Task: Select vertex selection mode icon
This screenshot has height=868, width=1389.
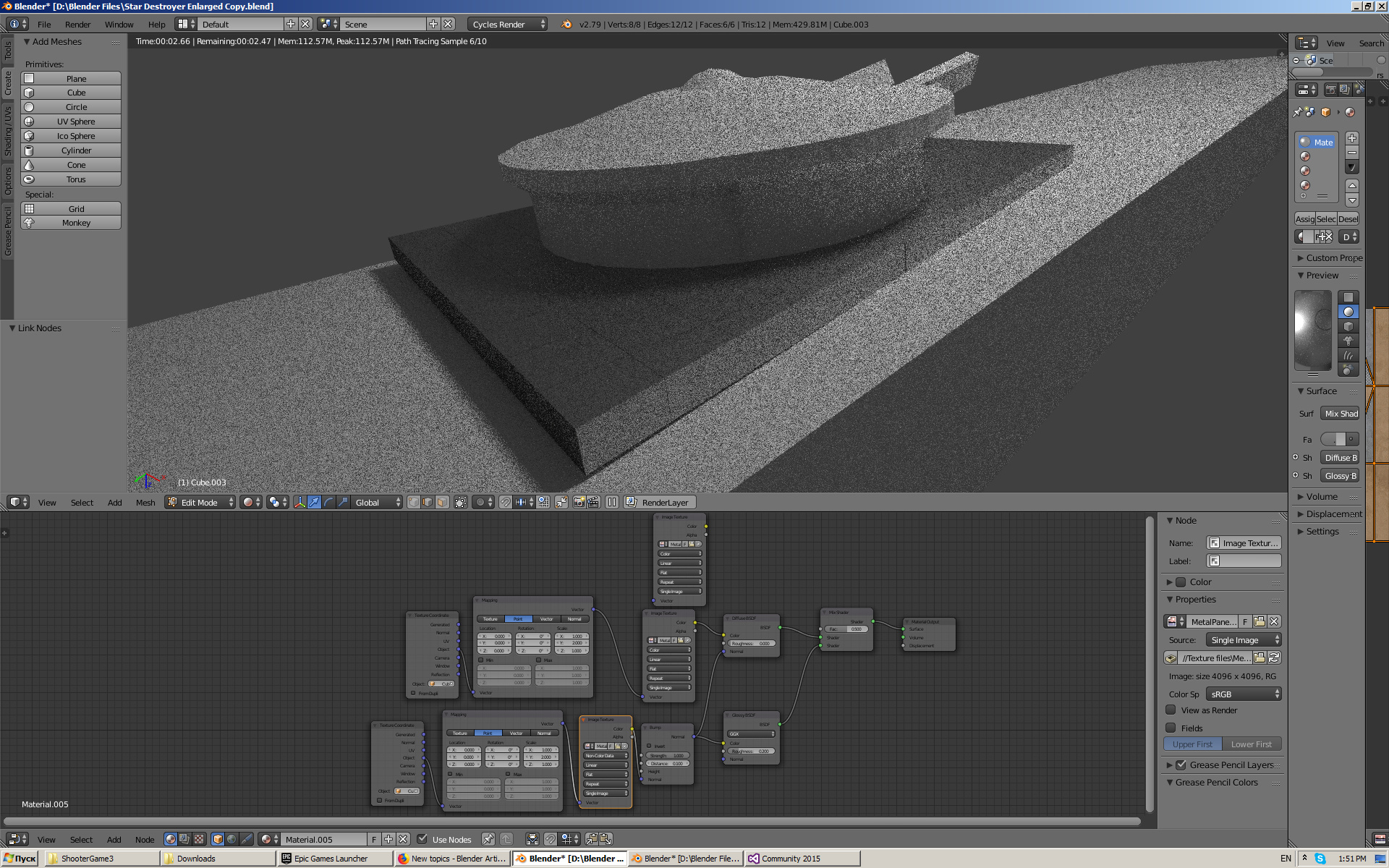Action: click(414, 502)
